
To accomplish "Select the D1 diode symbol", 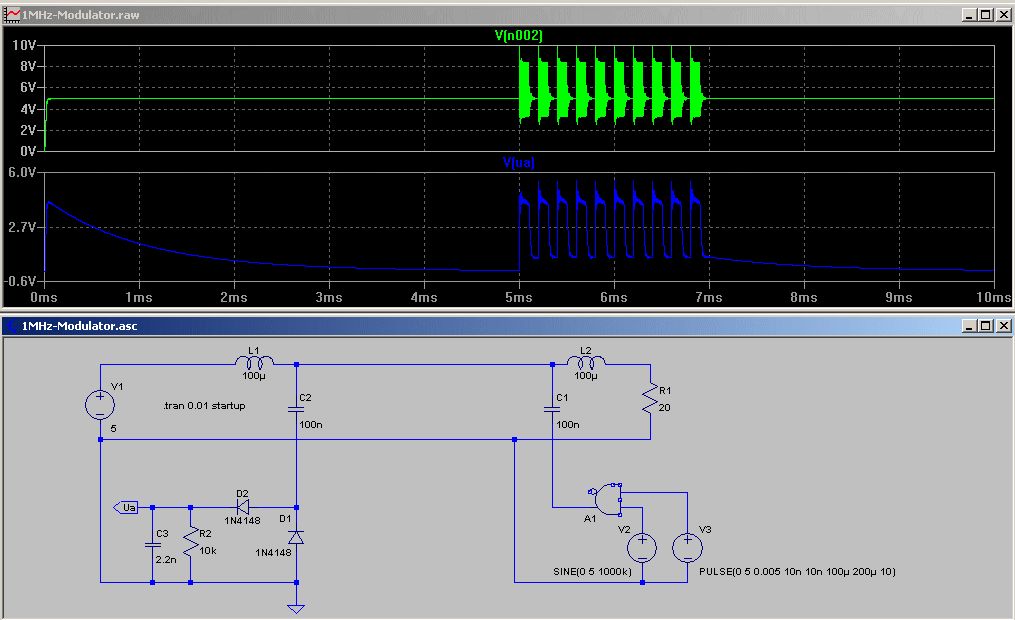I will pos(296,537).
